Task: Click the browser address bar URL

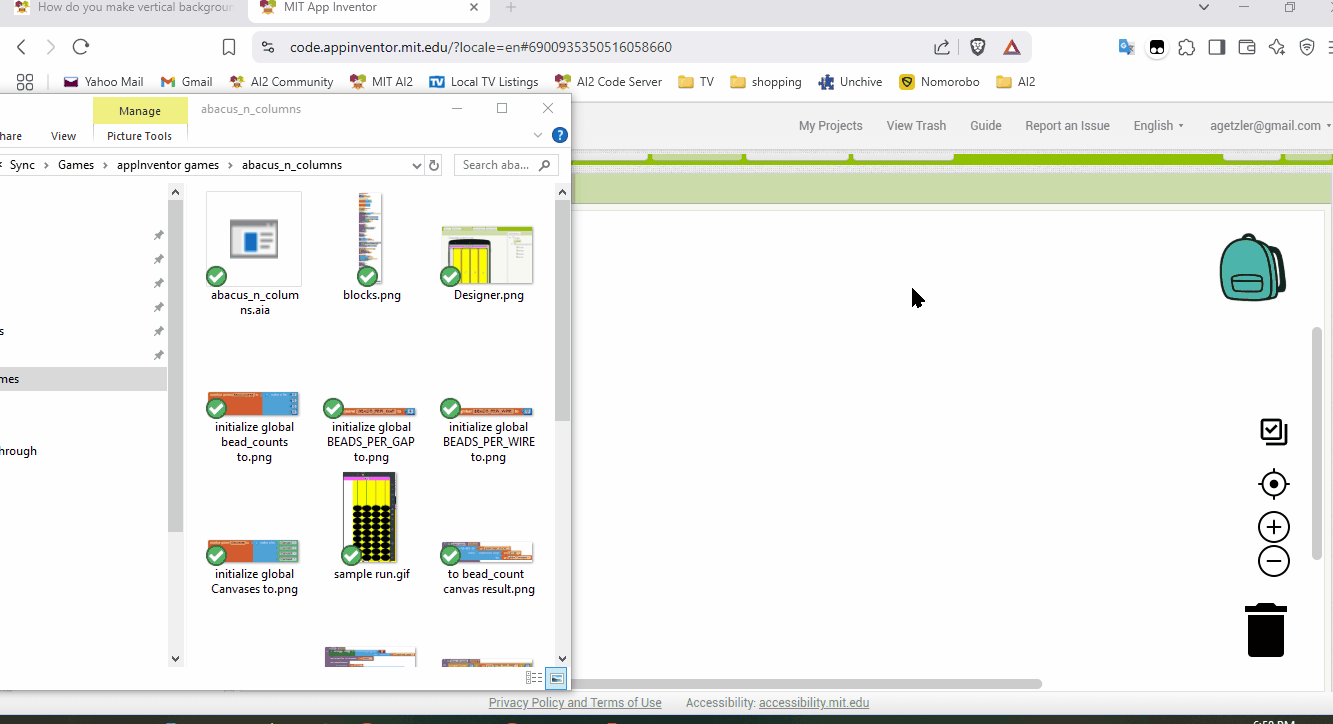Action: (481, 47)
